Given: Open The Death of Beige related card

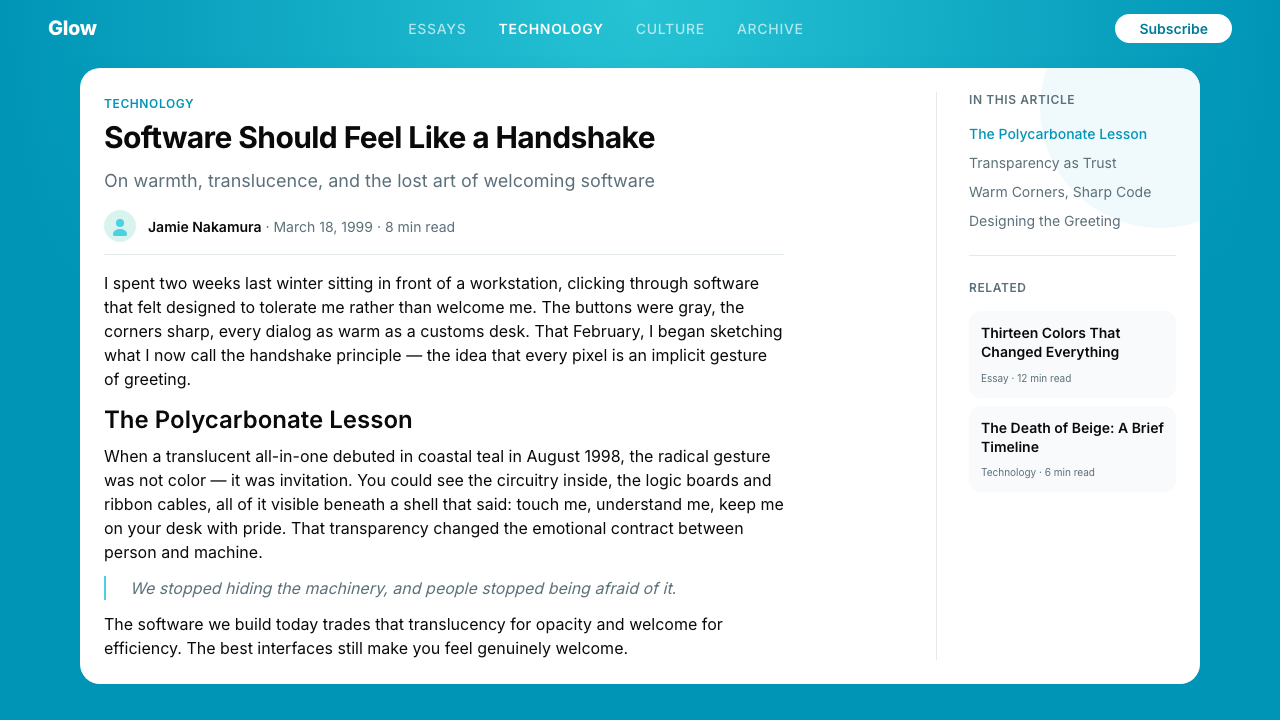Looking at the screenshot, I should pyautogui.click(x=1072, y=449).
